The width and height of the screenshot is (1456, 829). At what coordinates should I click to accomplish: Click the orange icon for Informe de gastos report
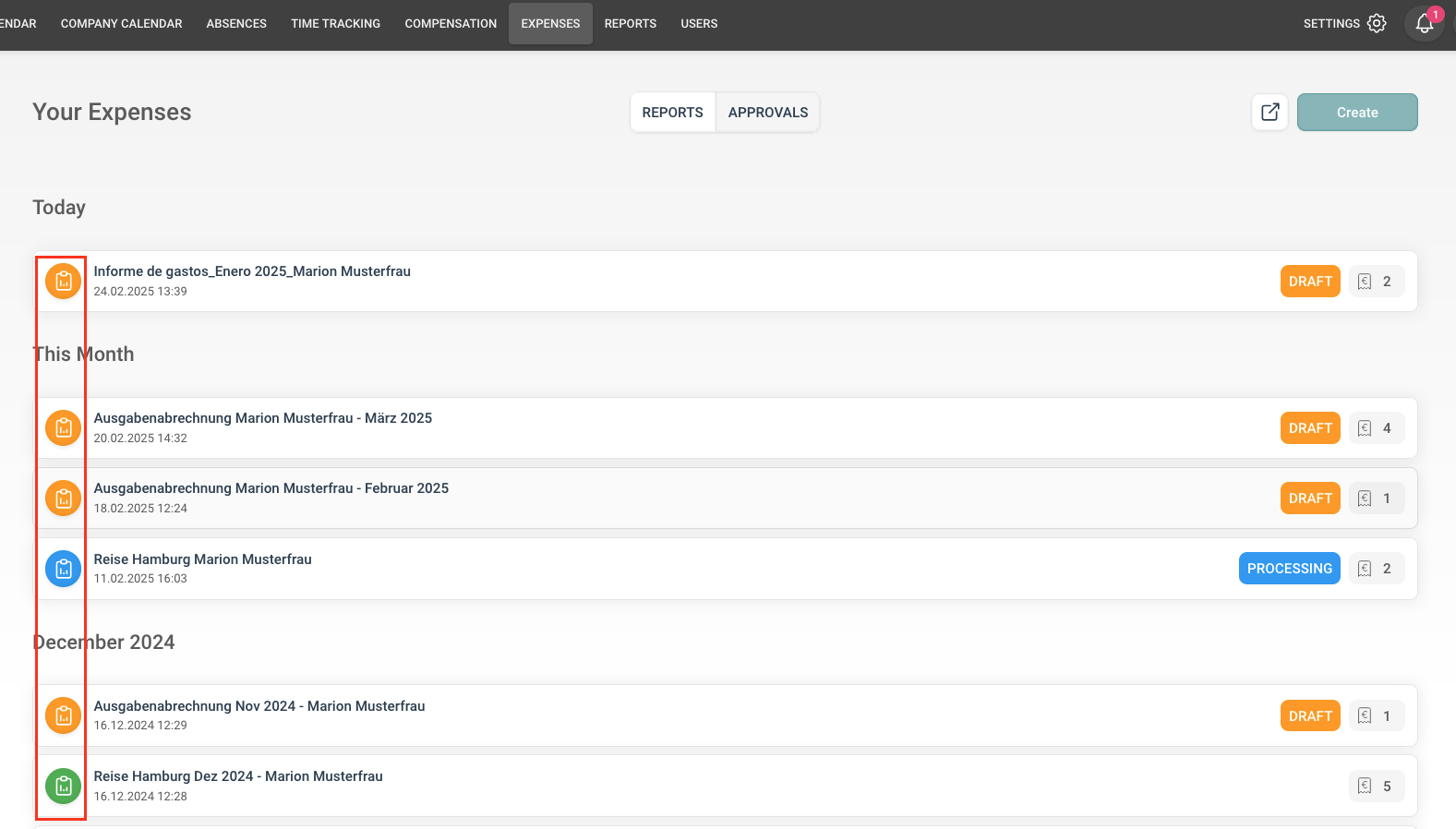pyautogui.click(x=63, y=282)
